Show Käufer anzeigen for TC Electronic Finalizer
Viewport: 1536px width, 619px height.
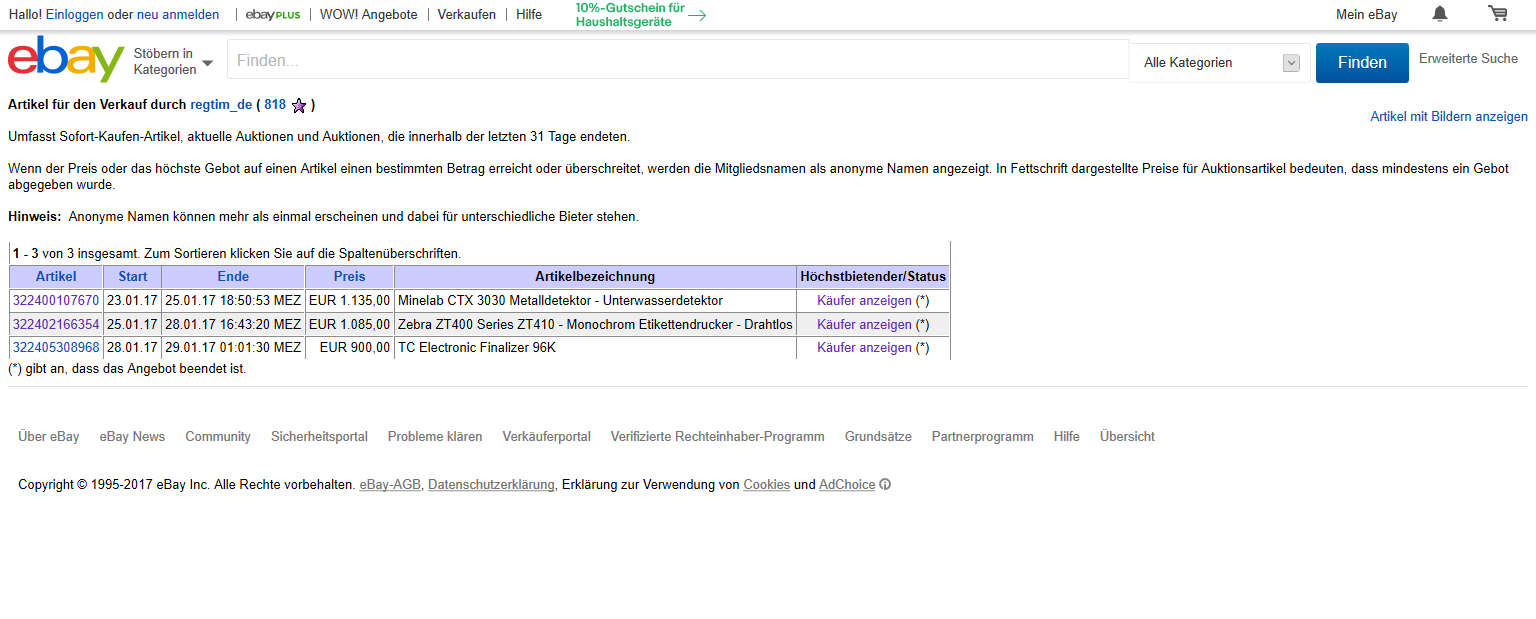tap(864, 348)
